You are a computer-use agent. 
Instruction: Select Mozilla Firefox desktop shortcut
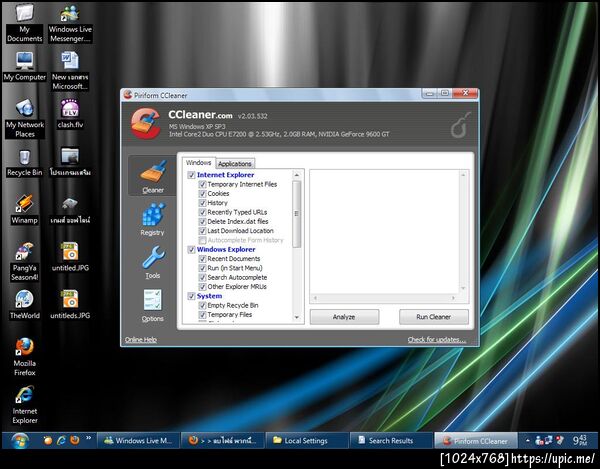(x=24, y=357)
